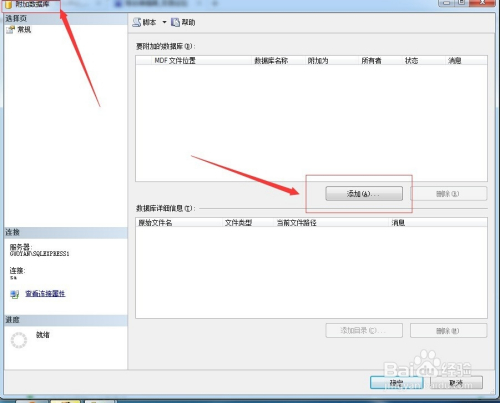Viewport: 500px width, 403px height.
Task: Click the 附加为 column header
Action: 318,60
